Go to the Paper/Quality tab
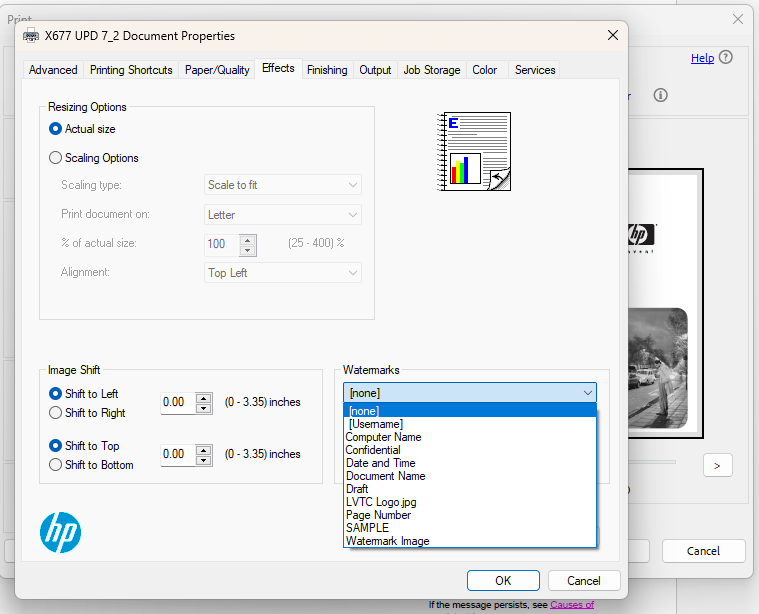759x614 pixels. point(217,70)
